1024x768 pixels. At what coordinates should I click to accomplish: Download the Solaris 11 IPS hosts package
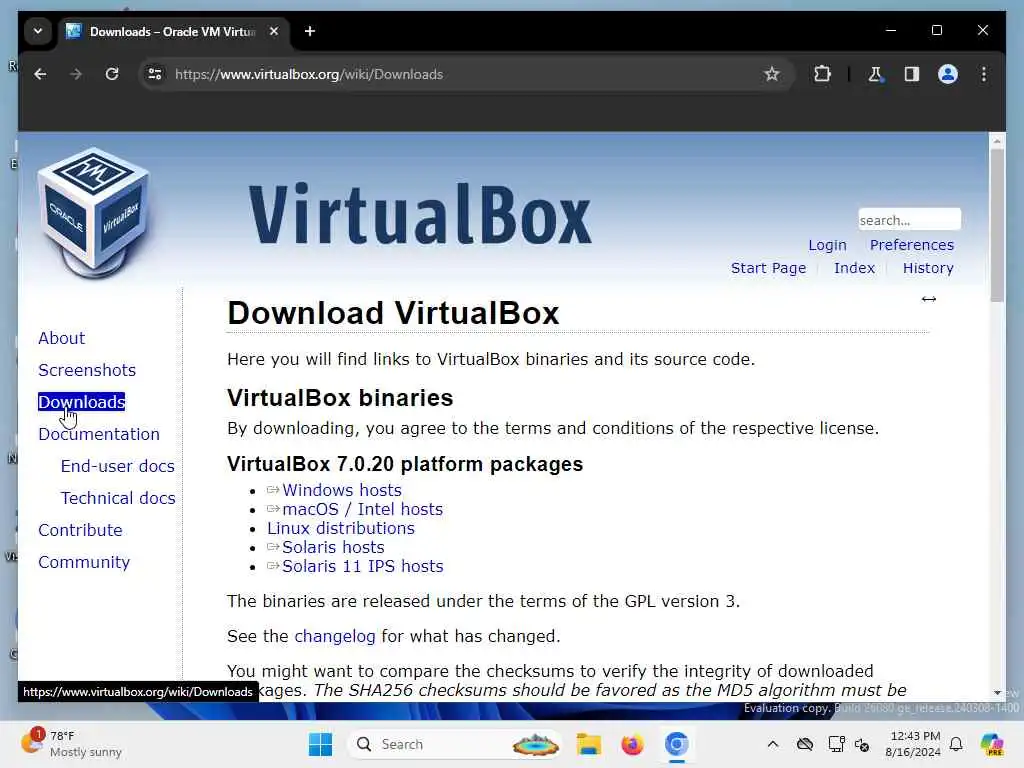(362, 566)
